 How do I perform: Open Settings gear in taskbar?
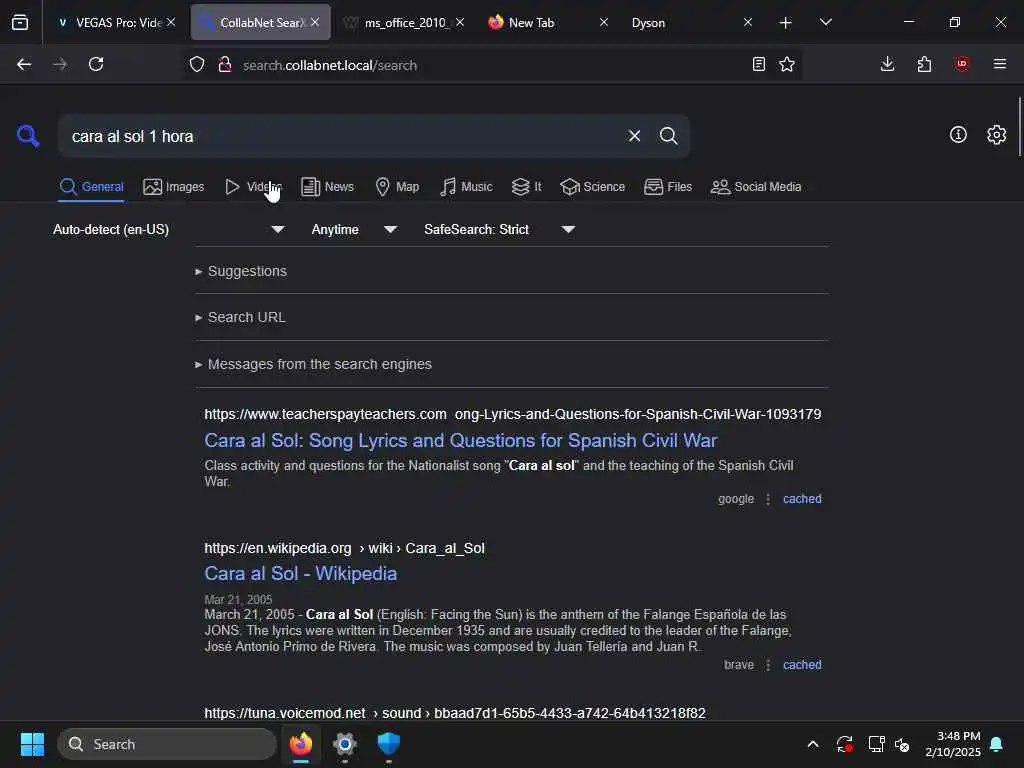pyautogui.click(x=344, y=744)
